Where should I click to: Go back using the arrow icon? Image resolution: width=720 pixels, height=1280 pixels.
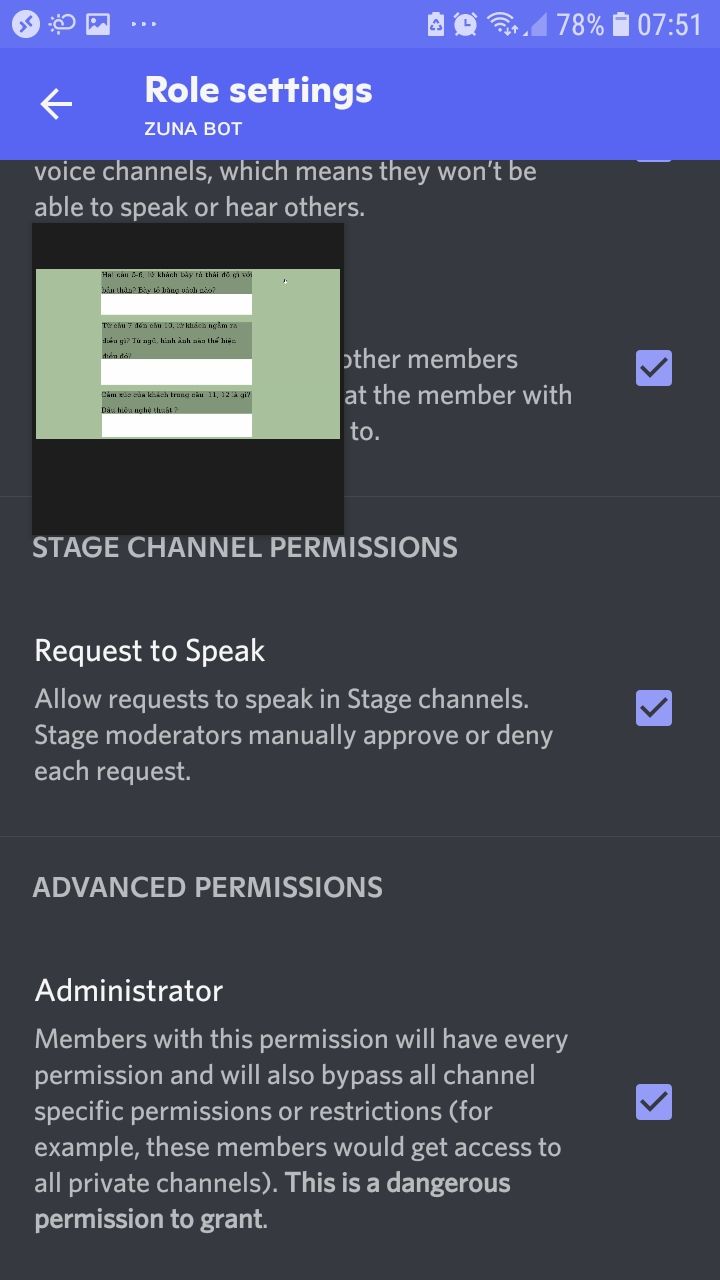point(56,104)
